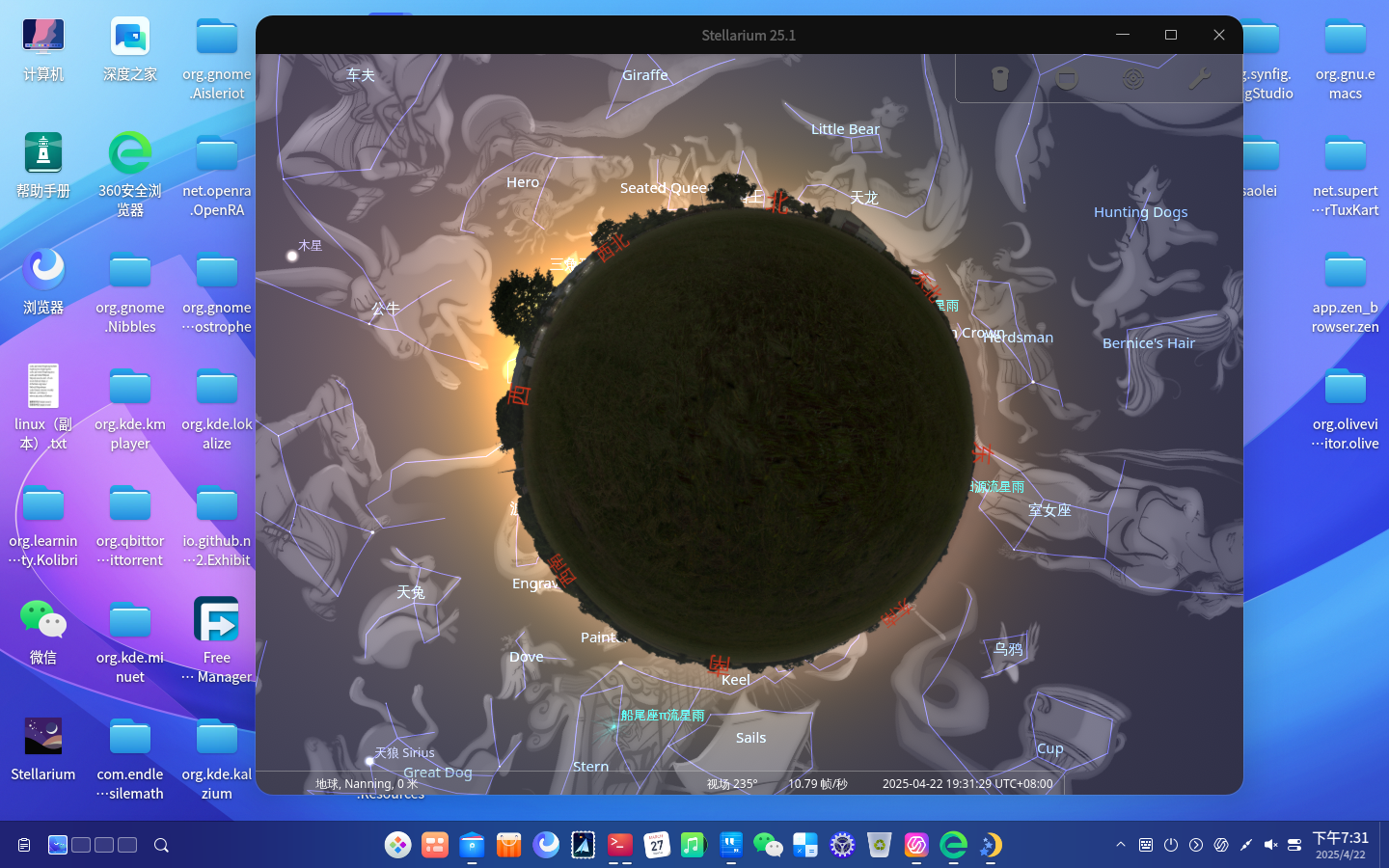Open WeChat from the dock
Screen dimensions: 1389x868
[x=768, y=845]
